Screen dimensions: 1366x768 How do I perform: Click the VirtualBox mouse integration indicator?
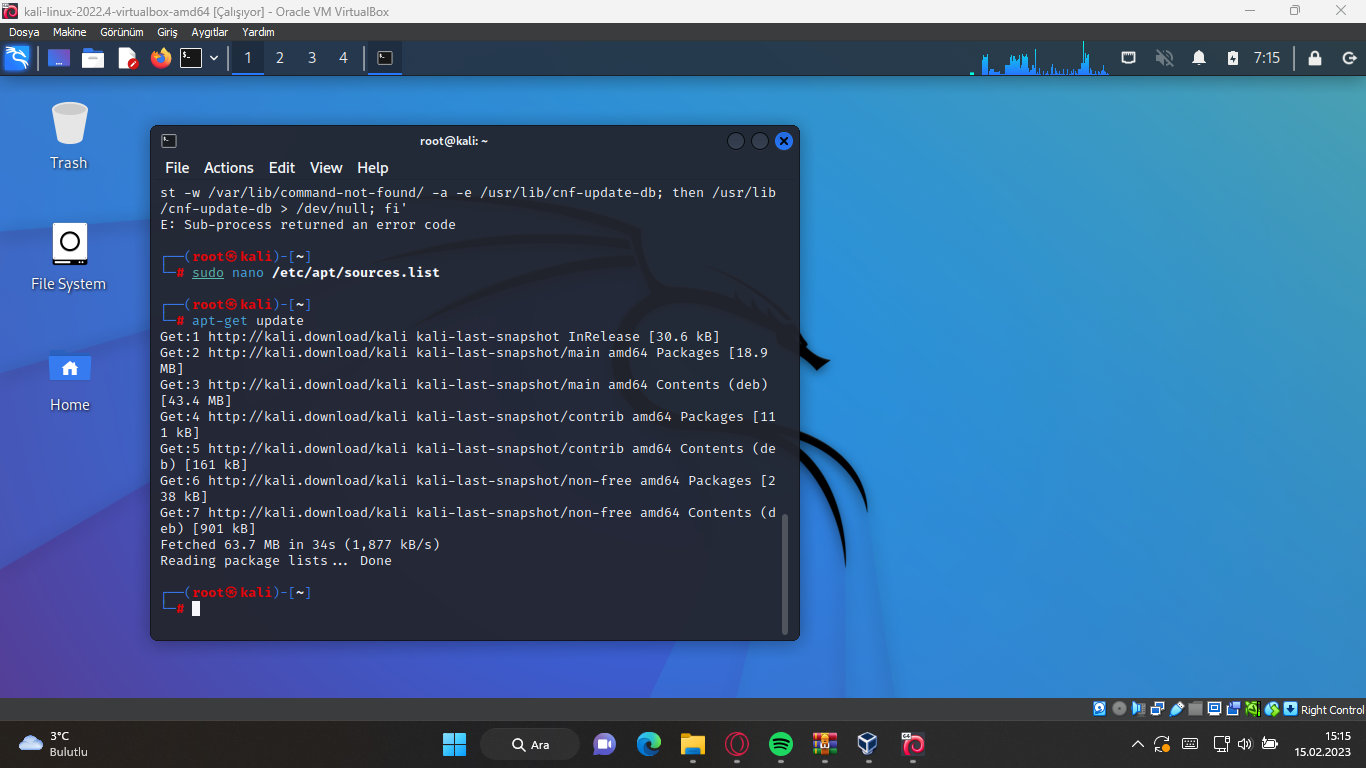pos(1272,709)
